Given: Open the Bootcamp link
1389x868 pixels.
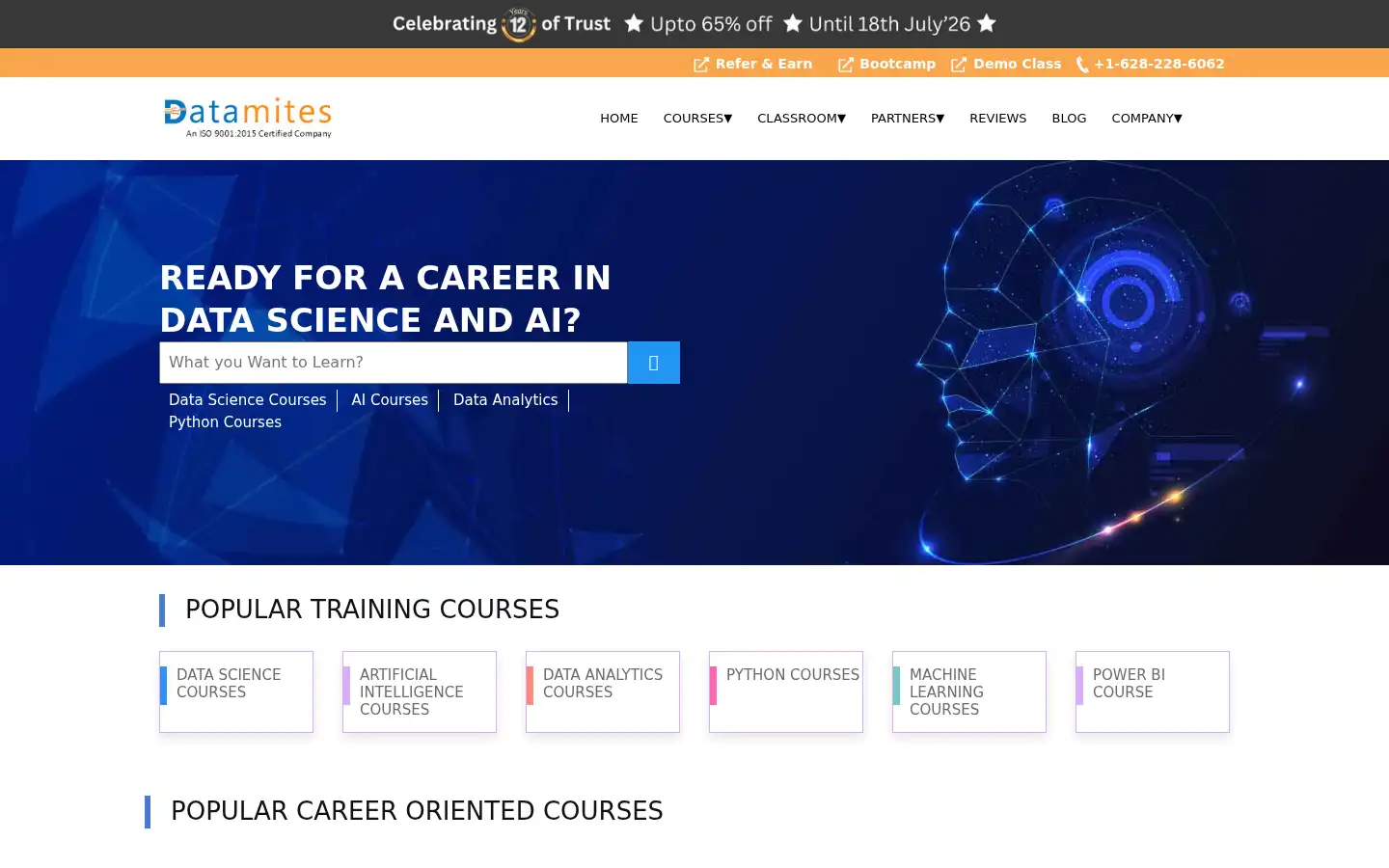Looking at the screenshot, I should tap(898, 64).
